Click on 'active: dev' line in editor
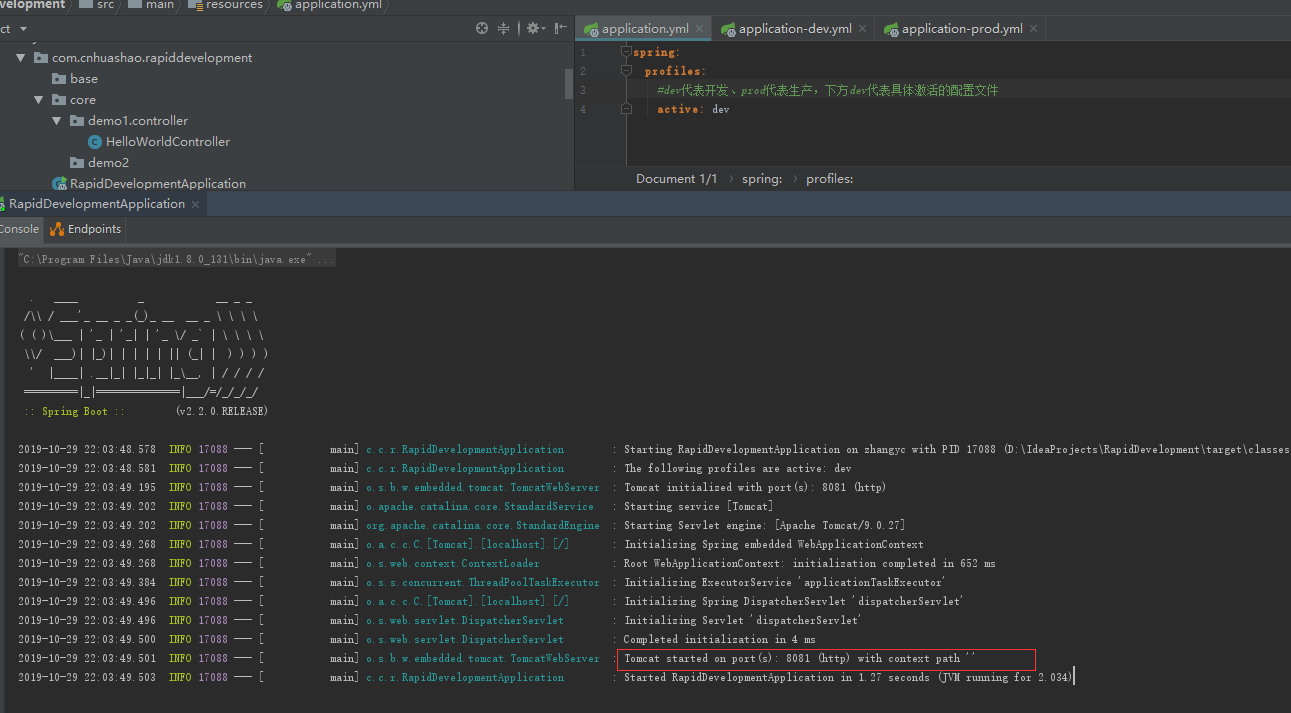 [x=693, y=109]
